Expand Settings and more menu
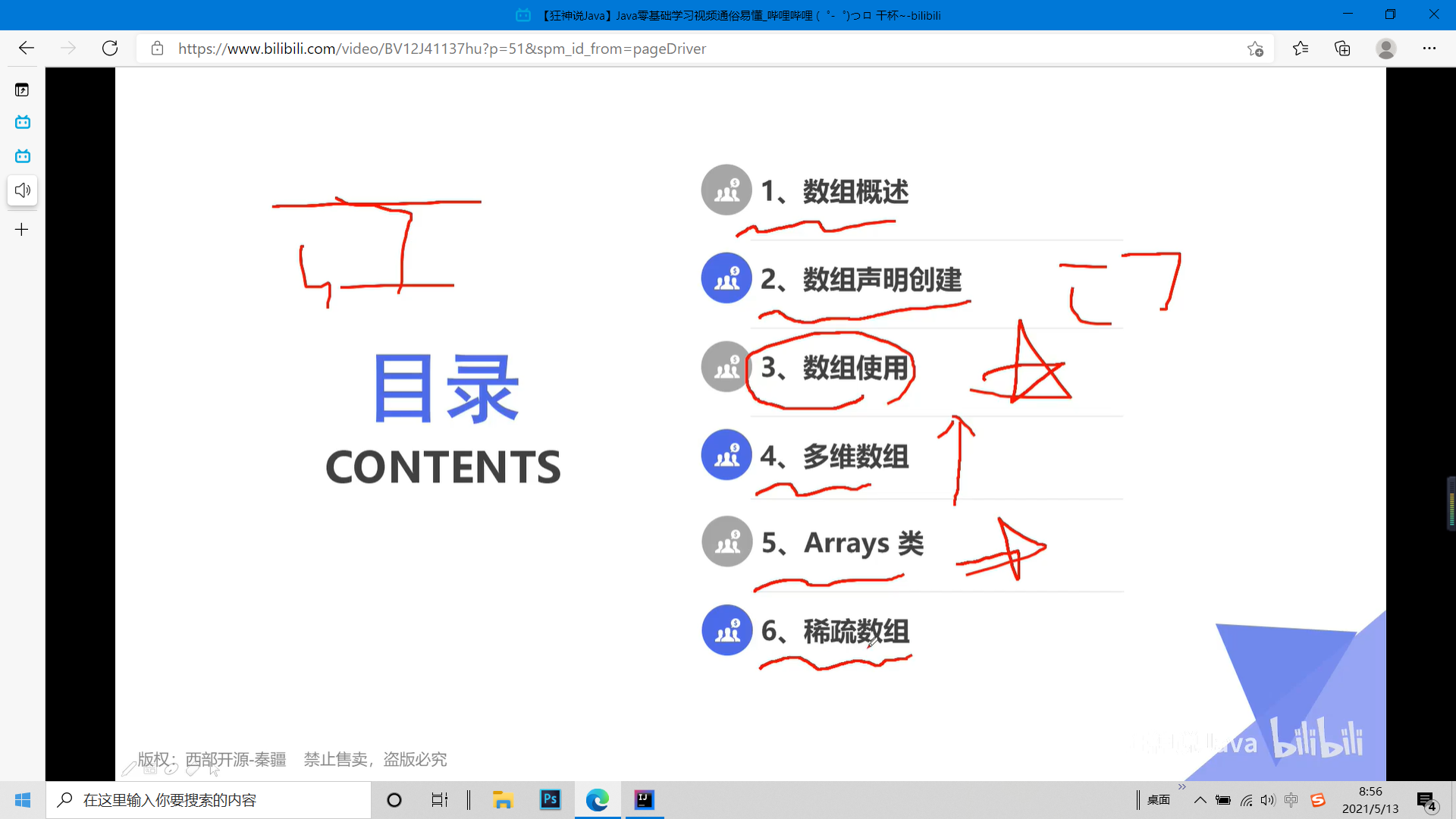Image resolution: width=1456 pixels, height=819 pixels. 1429,49
